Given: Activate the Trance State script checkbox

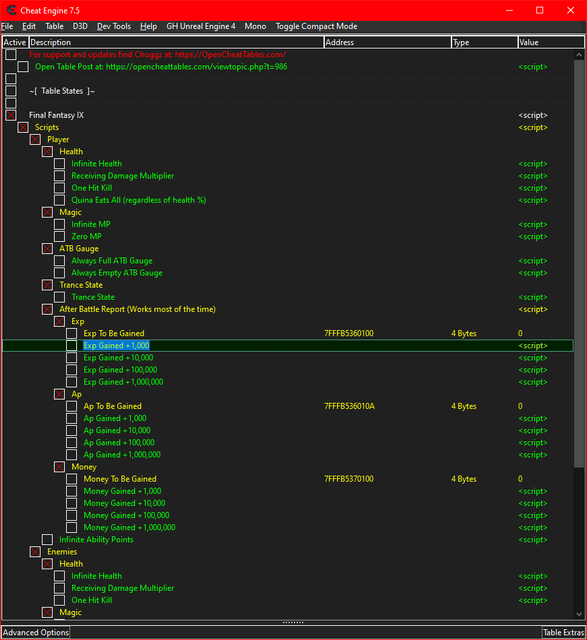Looking at the screenshot, I should [60, 297].
